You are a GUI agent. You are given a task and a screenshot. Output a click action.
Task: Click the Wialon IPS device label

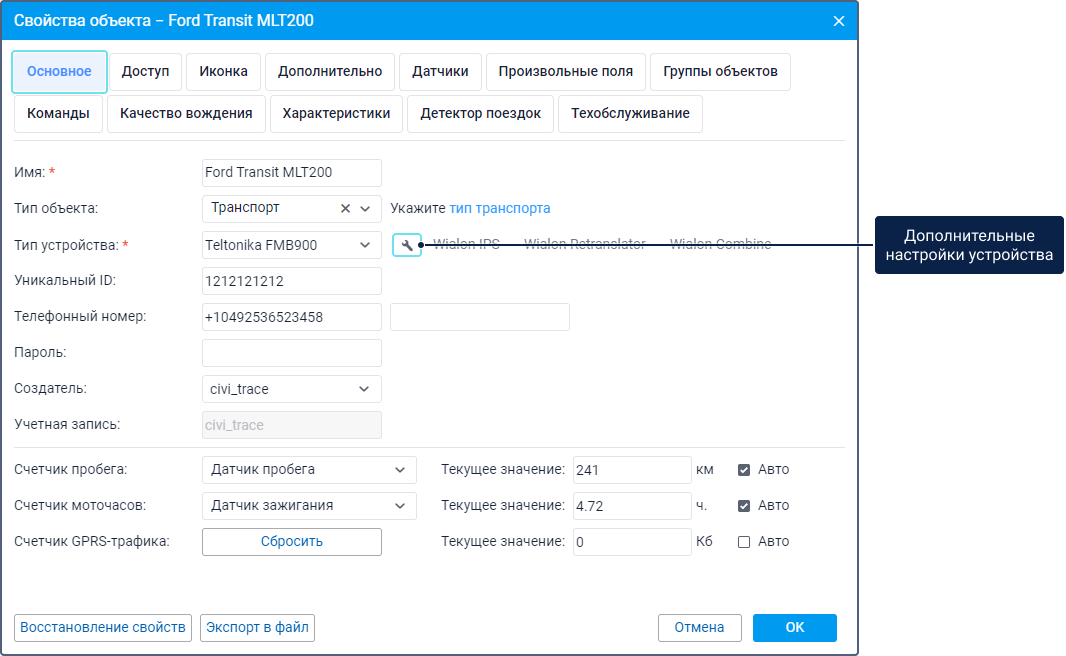(466, 245)
